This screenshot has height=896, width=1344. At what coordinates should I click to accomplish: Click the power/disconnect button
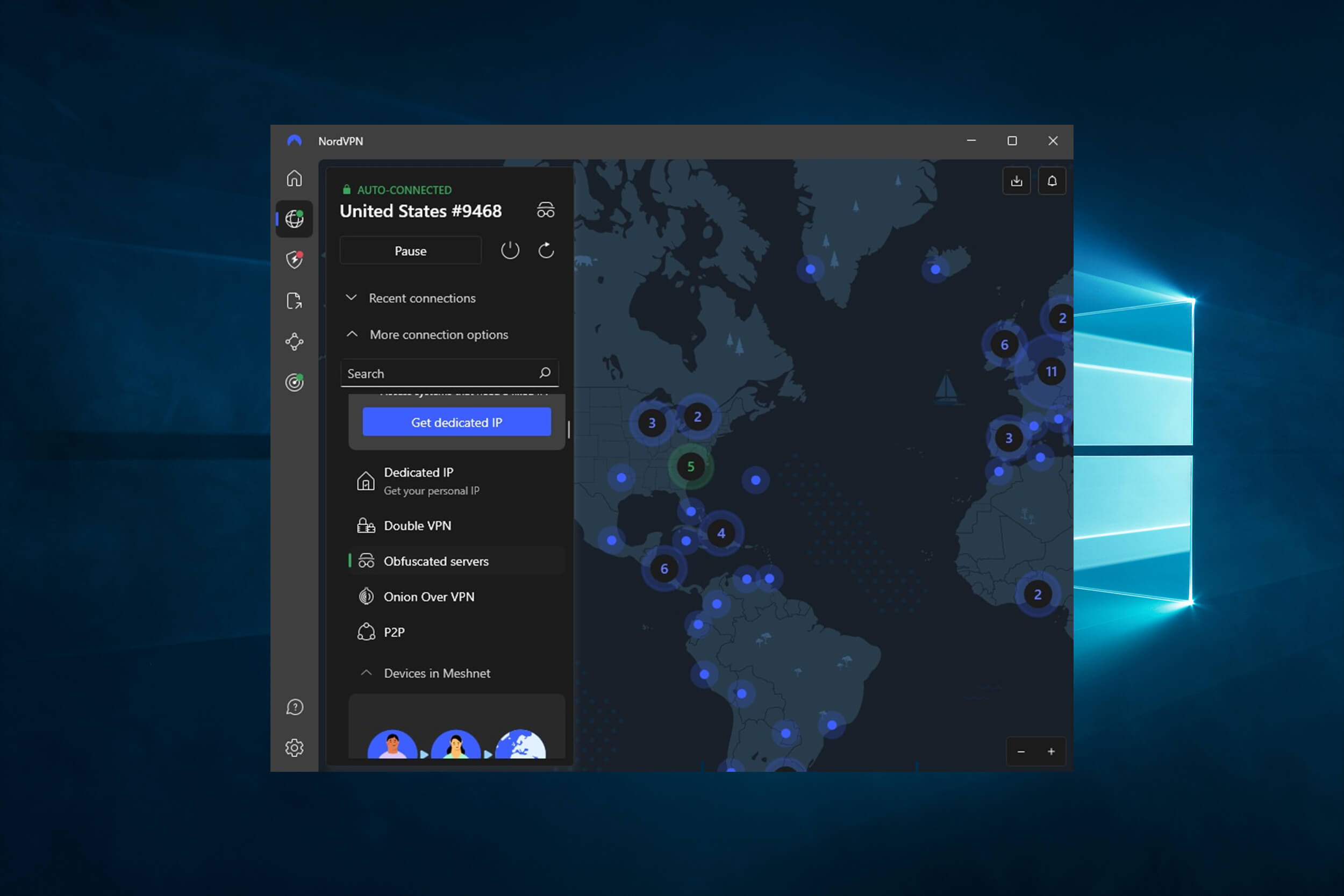509,250
